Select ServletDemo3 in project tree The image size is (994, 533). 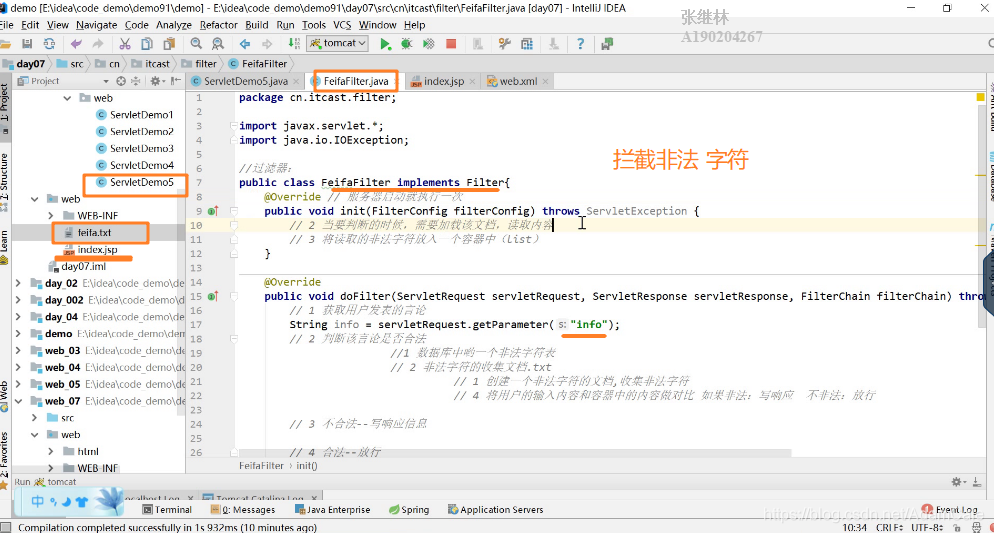(x=141, y=148)
